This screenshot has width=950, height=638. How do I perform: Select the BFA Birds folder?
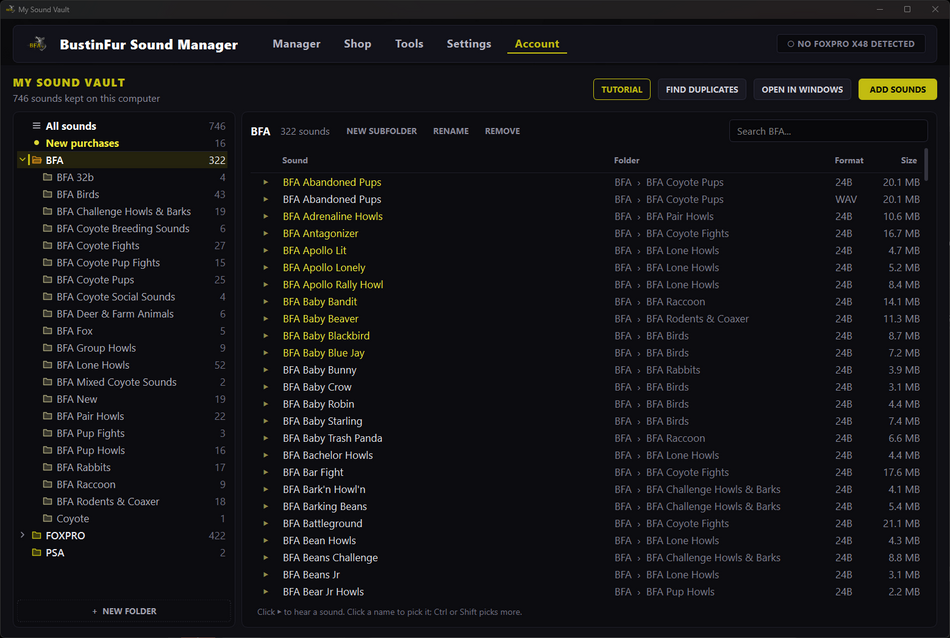pos(124,194)
